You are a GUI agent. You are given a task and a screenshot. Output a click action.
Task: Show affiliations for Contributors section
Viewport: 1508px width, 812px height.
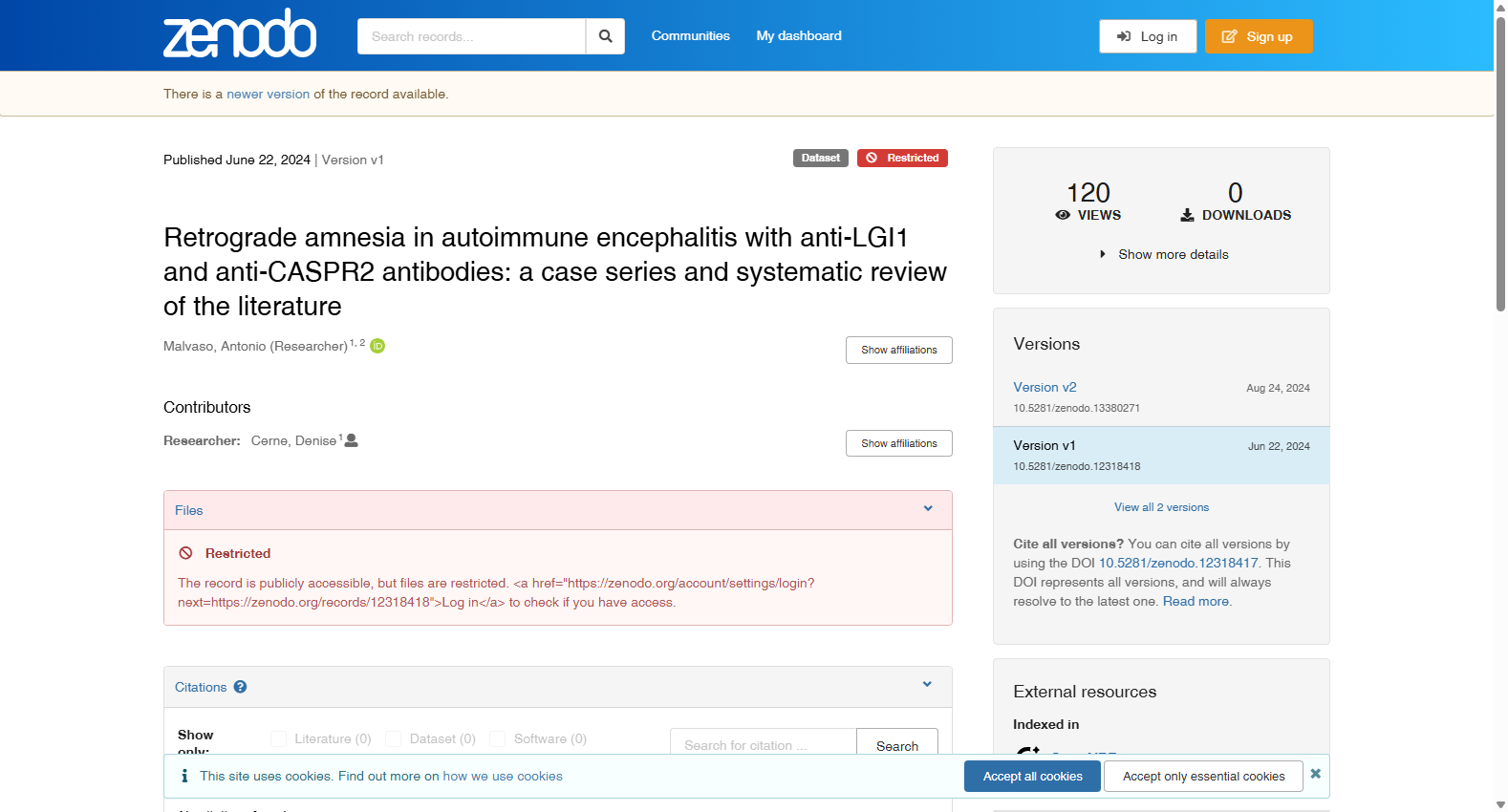[898, 443]
